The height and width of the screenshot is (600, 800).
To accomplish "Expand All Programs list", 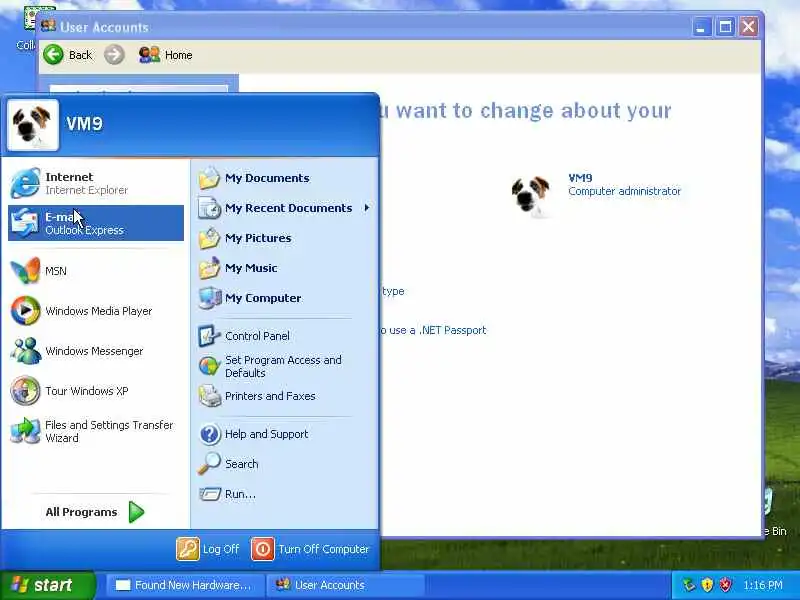I will 95,512.
